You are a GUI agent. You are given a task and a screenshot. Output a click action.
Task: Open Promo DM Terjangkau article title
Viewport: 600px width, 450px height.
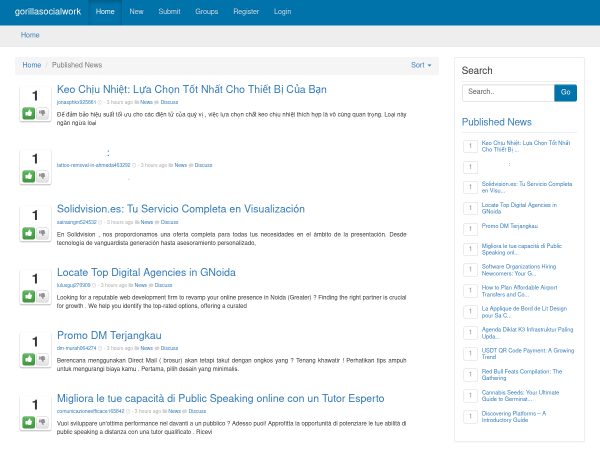[x=109, y=336]
